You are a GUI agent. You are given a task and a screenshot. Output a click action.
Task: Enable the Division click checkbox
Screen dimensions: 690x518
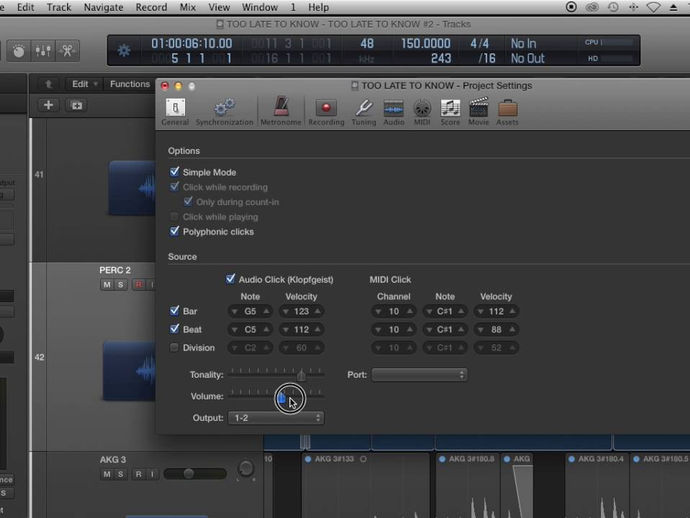pyautogui.click(x=174, y=347)
